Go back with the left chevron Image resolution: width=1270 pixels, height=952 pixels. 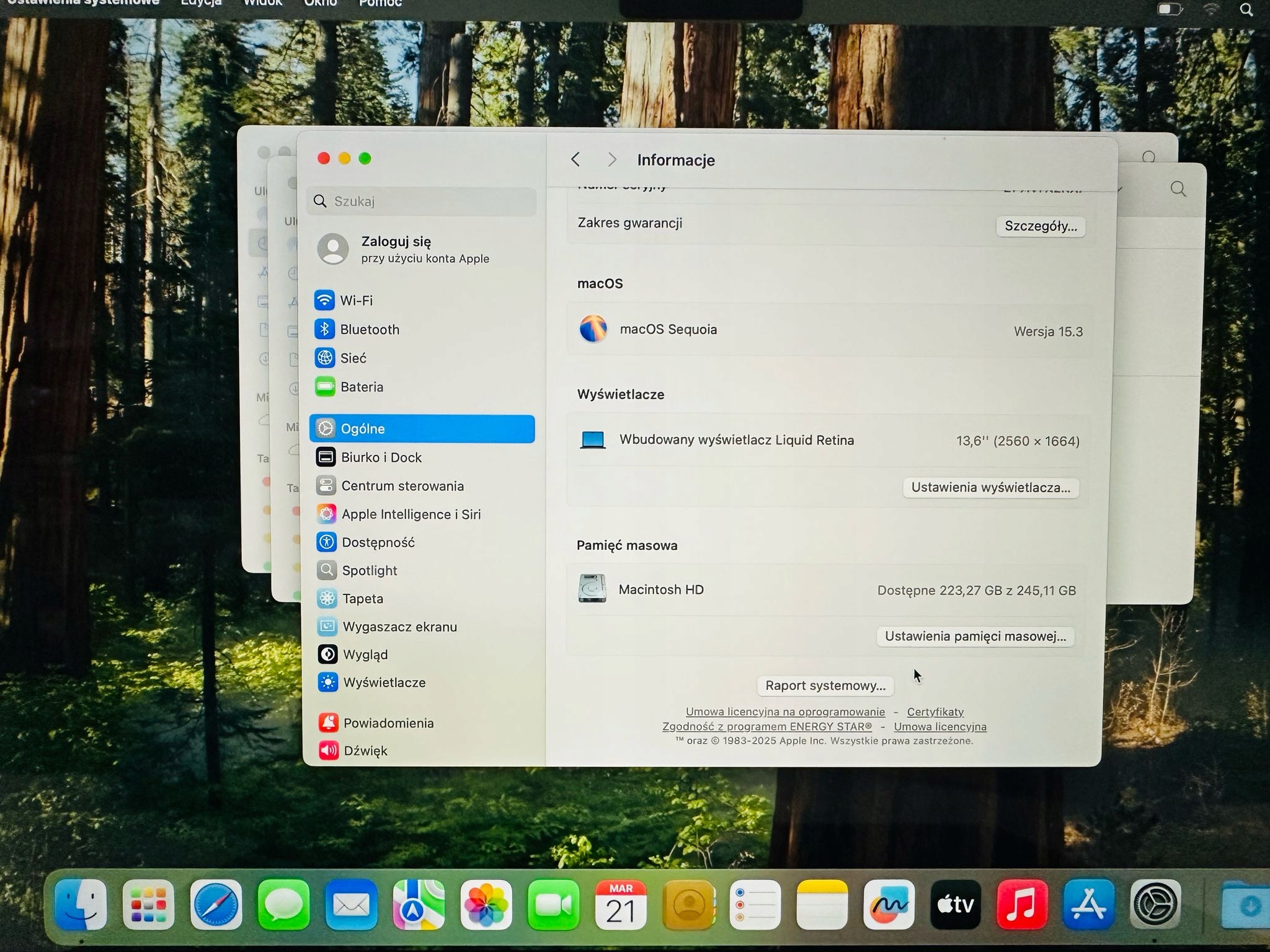[575, 160]
